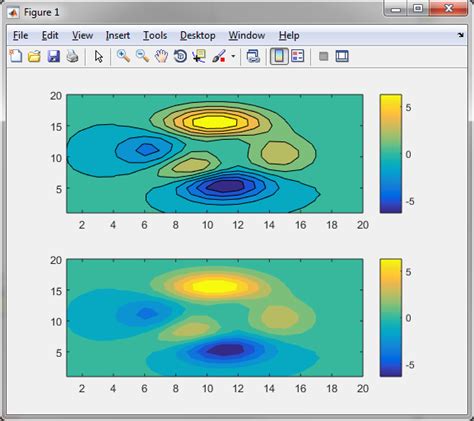474x421 pixels.
Task: Minimize the Figure 1 window
Action: click(x=396, y=9)
